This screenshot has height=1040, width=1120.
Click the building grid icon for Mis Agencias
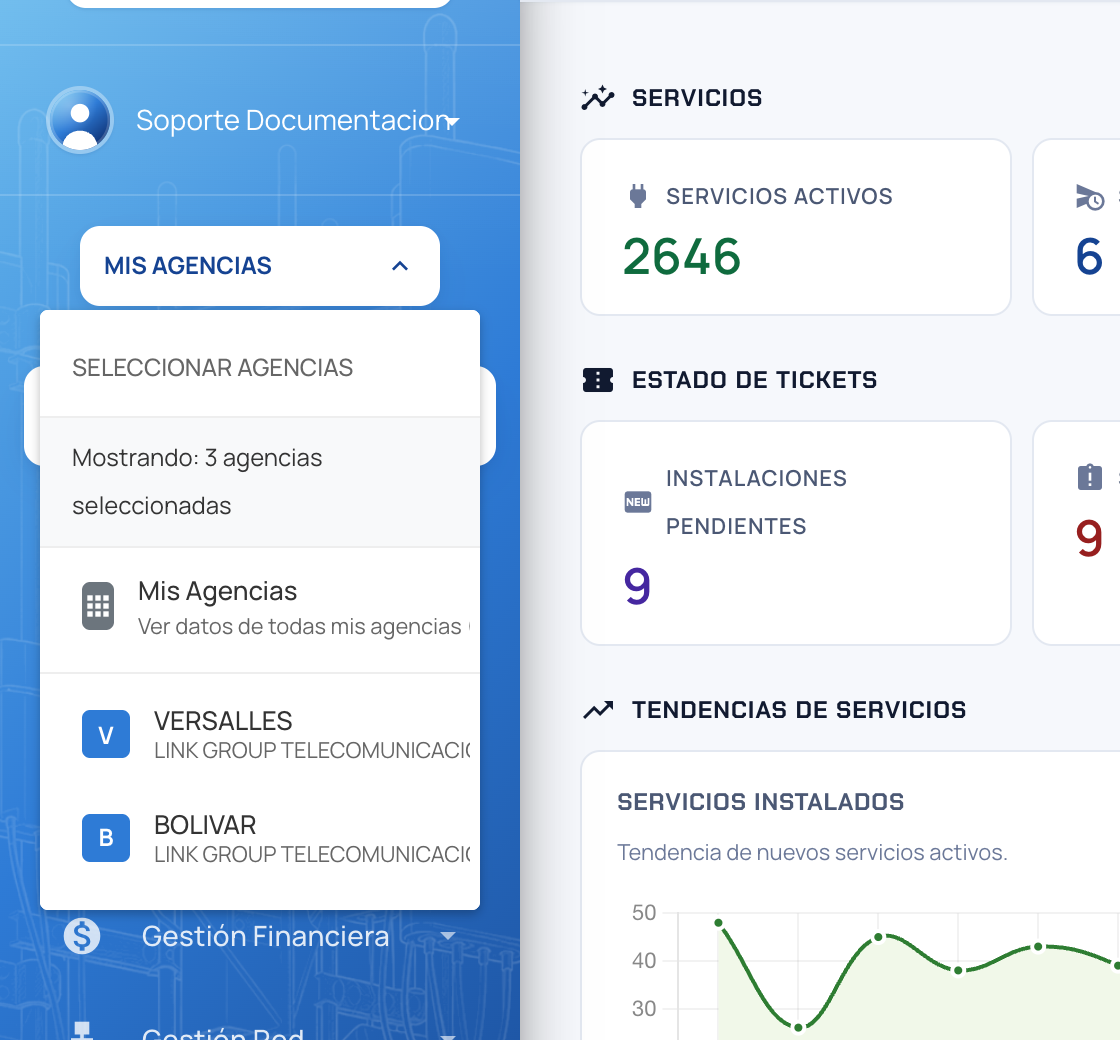[x=98, y=606]
